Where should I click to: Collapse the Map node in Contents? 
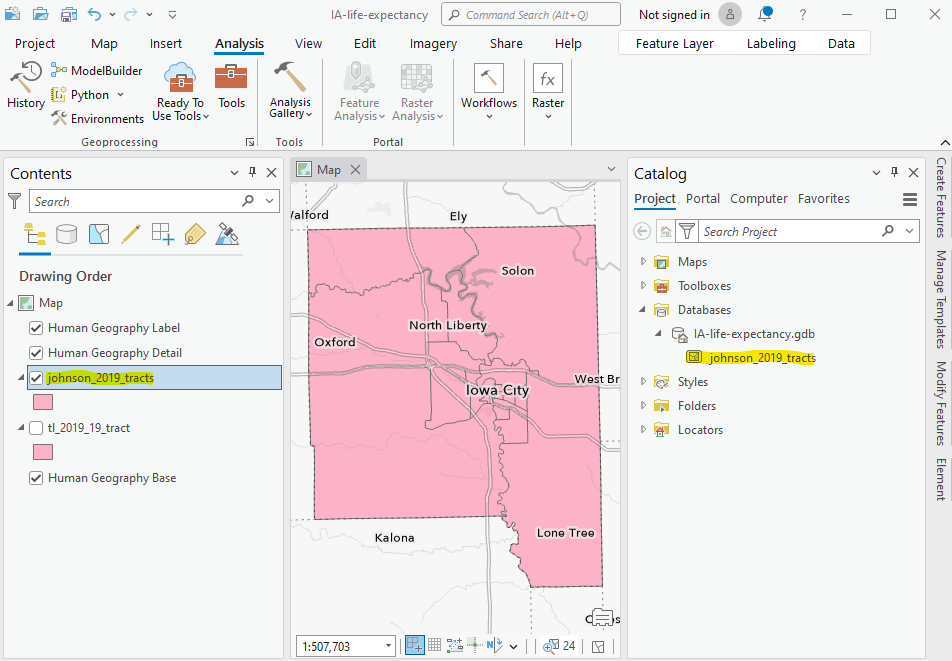pyautogui.click(x=10, y=302)
